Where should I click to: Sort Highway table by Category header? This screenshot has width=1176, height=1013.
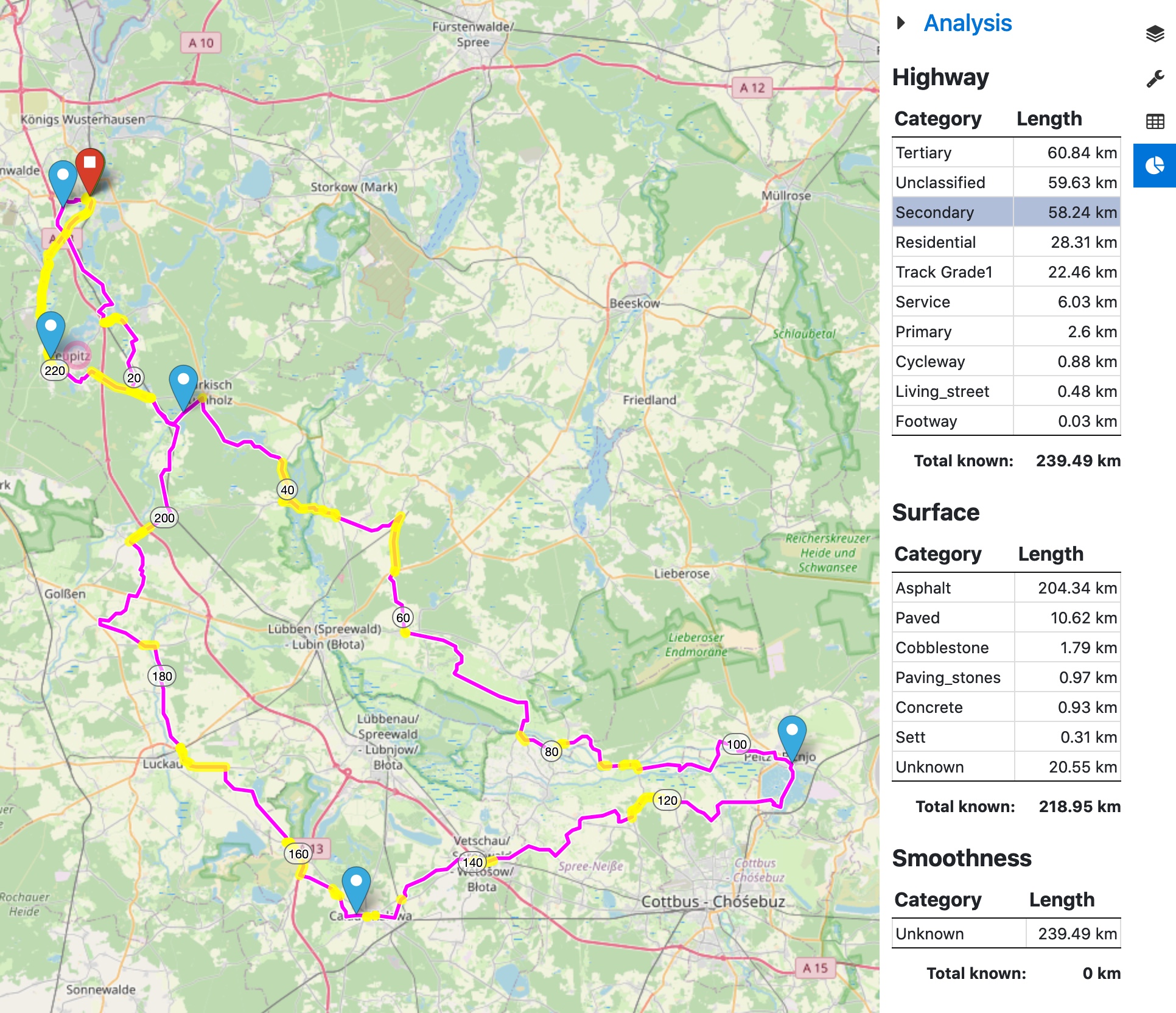click(937, 119)
